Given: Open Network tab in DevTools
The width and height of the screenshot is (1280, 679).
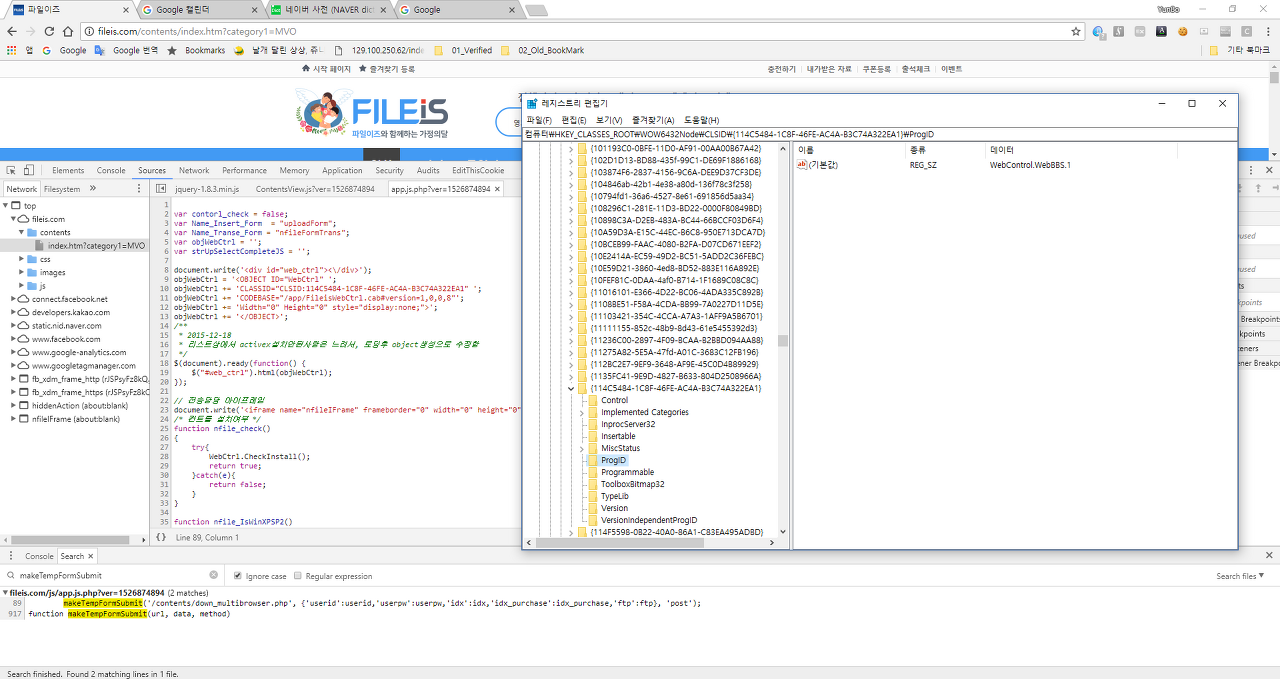Looking at the screenshot, I should click(194, 171).
